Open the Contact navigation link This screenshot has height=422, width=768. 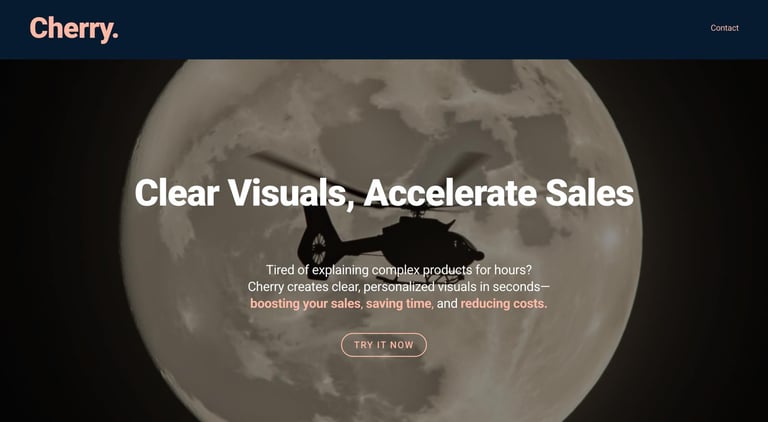click(724, 28)
